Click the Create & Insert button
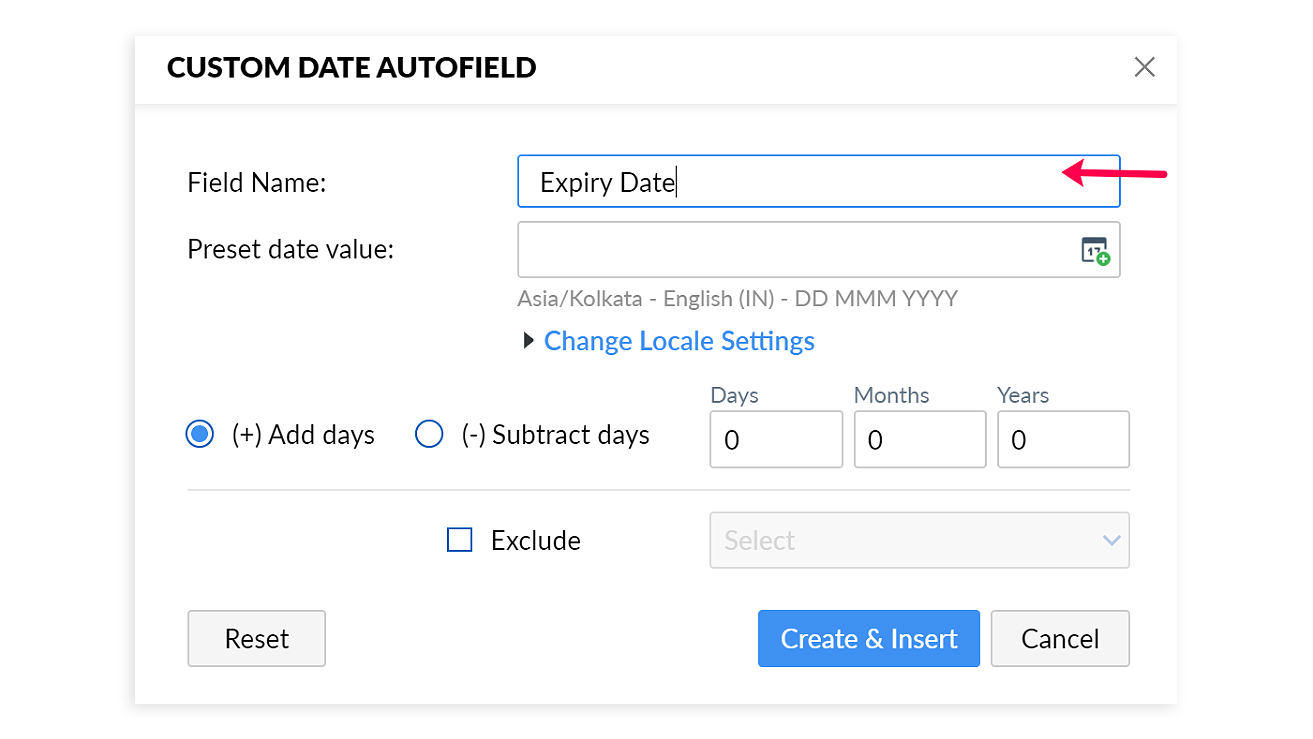1313x739 pixels. 868,639
